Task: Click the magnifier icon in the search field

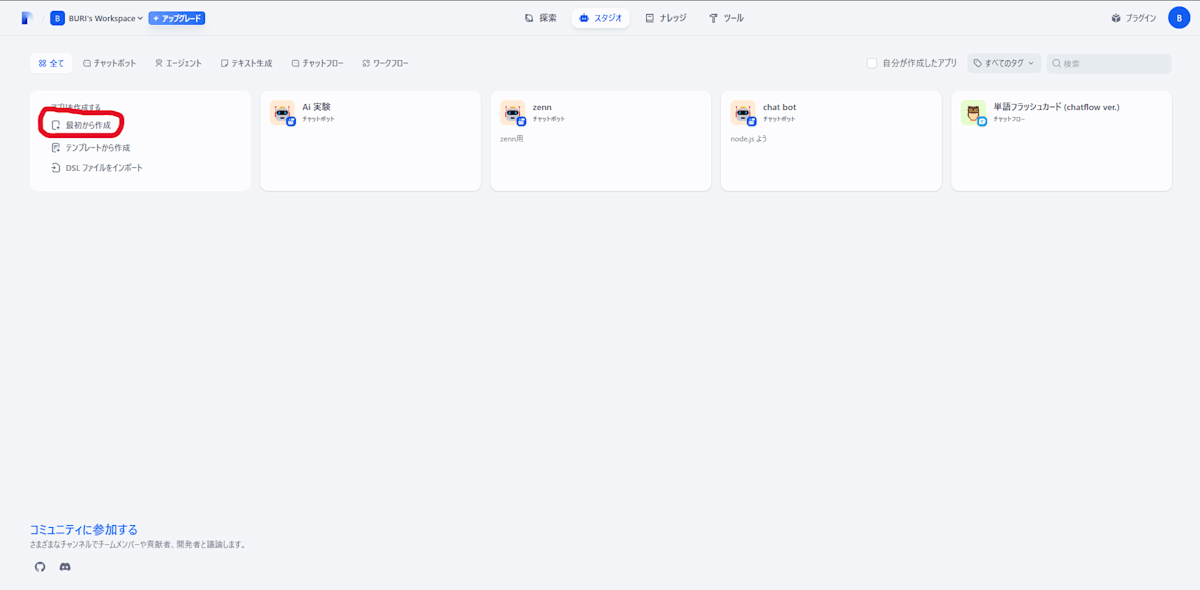Action: pos(1057,63)
